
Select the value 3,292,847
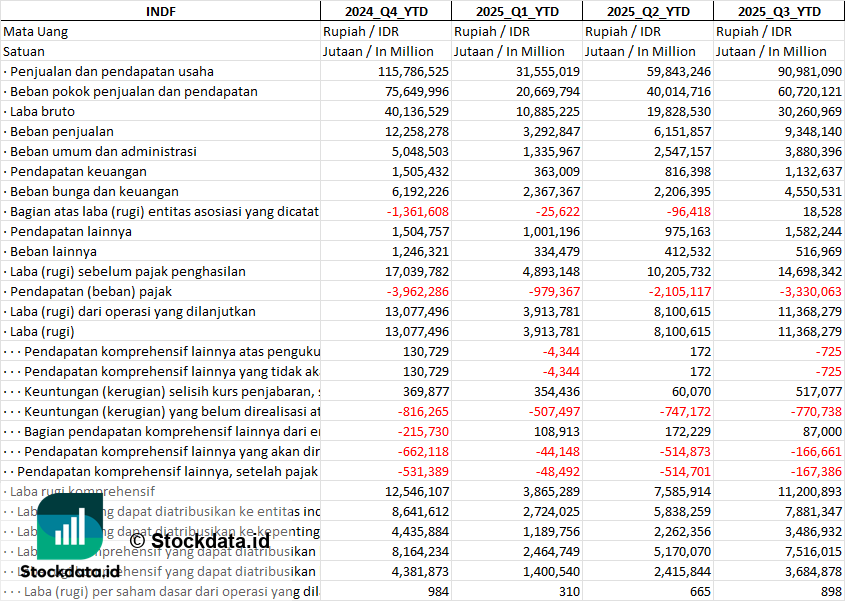tap(552, 132)
